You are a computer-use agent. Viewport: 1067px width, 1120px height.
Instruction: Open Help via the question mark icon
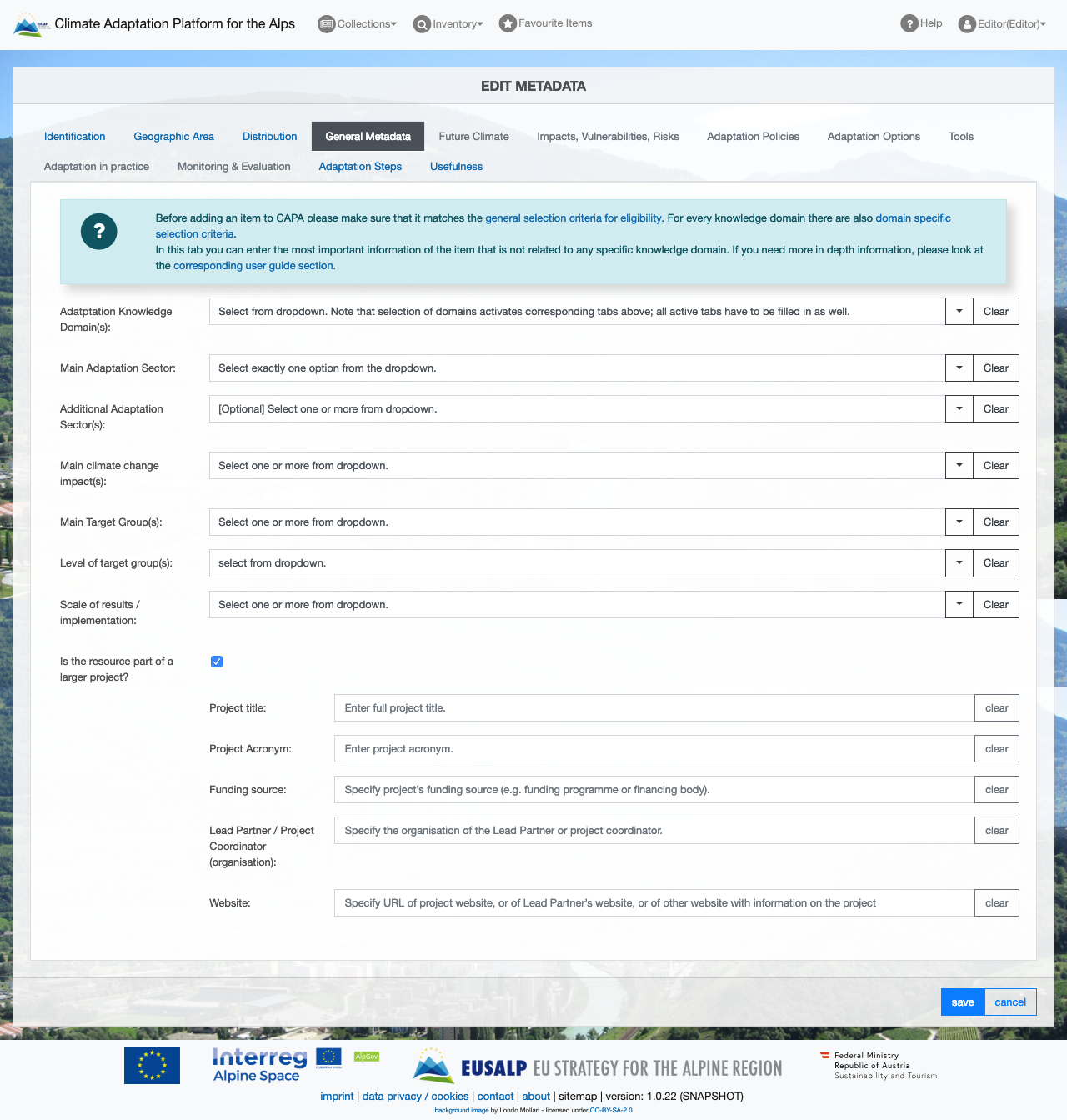coord(908,23)
